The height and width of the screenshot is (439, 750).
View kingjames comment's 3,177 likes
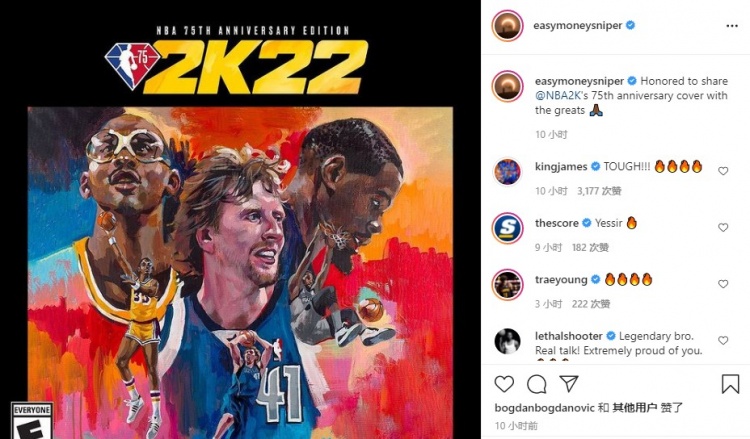pos(599,191)
